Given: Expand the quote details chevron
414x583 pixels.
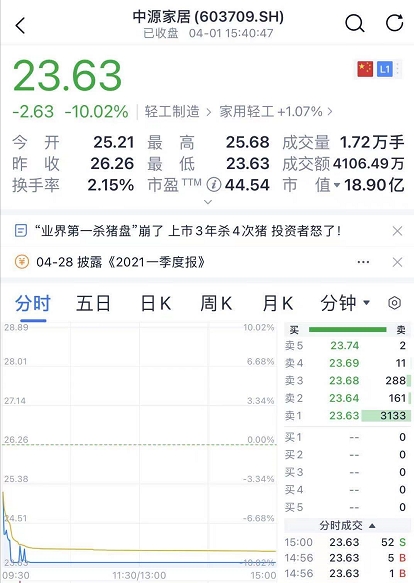Looking at the screenshot, I should (x=208, y=202).
